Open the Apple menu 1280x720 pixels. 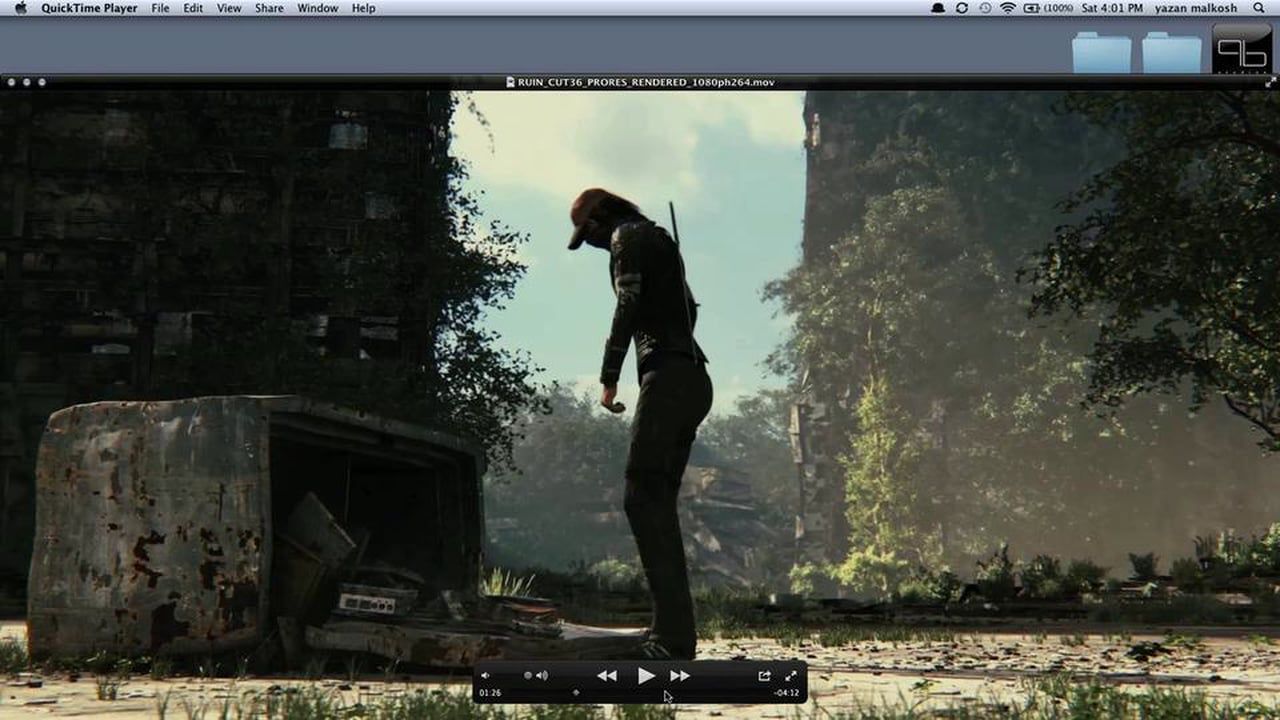20,8
